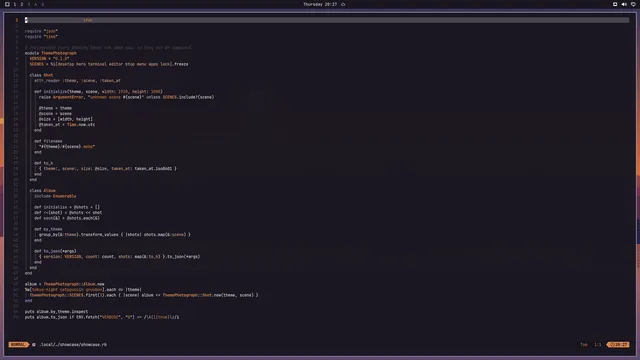Image resolution: width=640 pixels, height=360 pixels.
Task: Click the class Shot line
Action: [41, 75]
